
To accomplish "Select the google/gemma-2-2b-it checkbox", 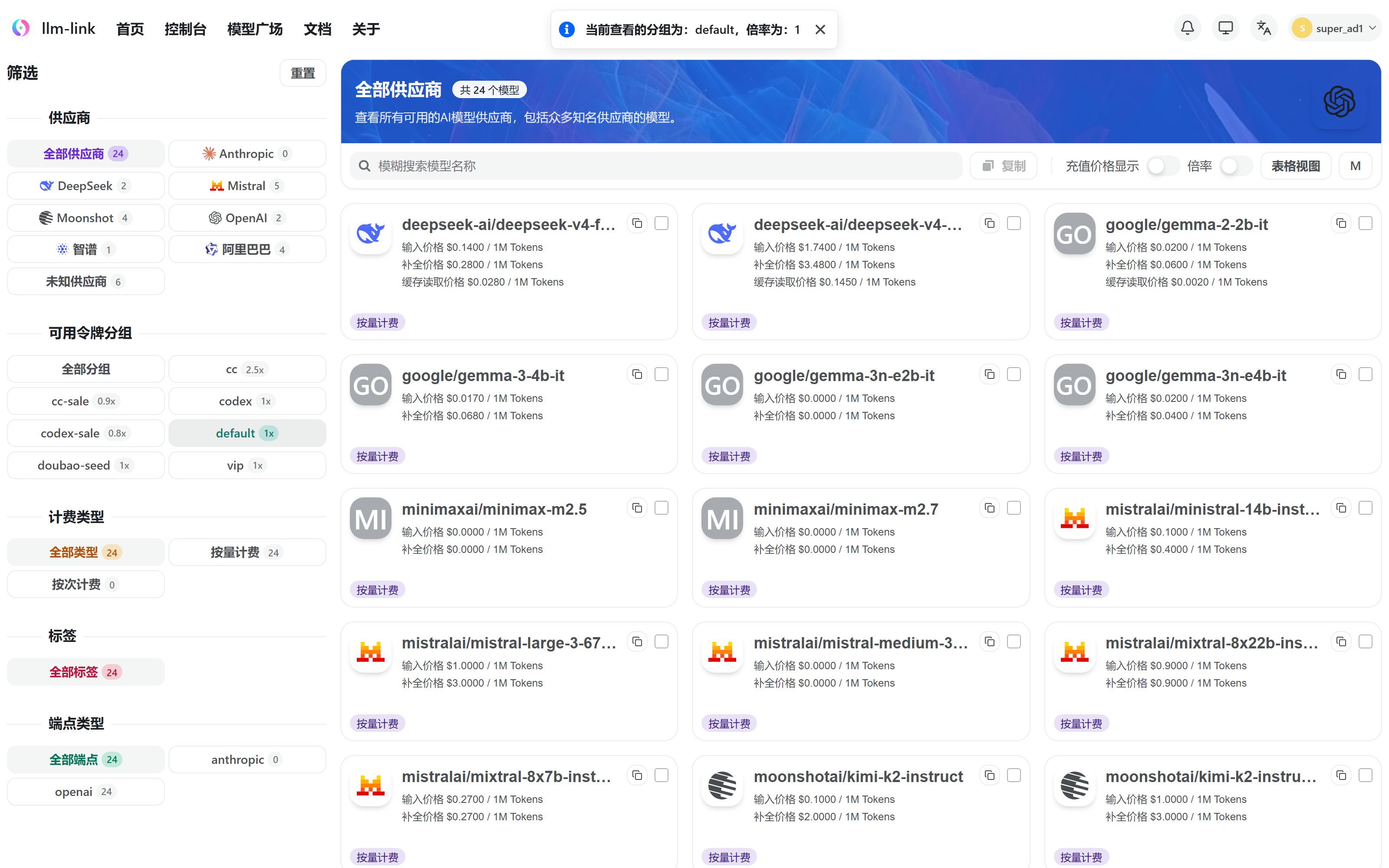I will click(1366, 224).
